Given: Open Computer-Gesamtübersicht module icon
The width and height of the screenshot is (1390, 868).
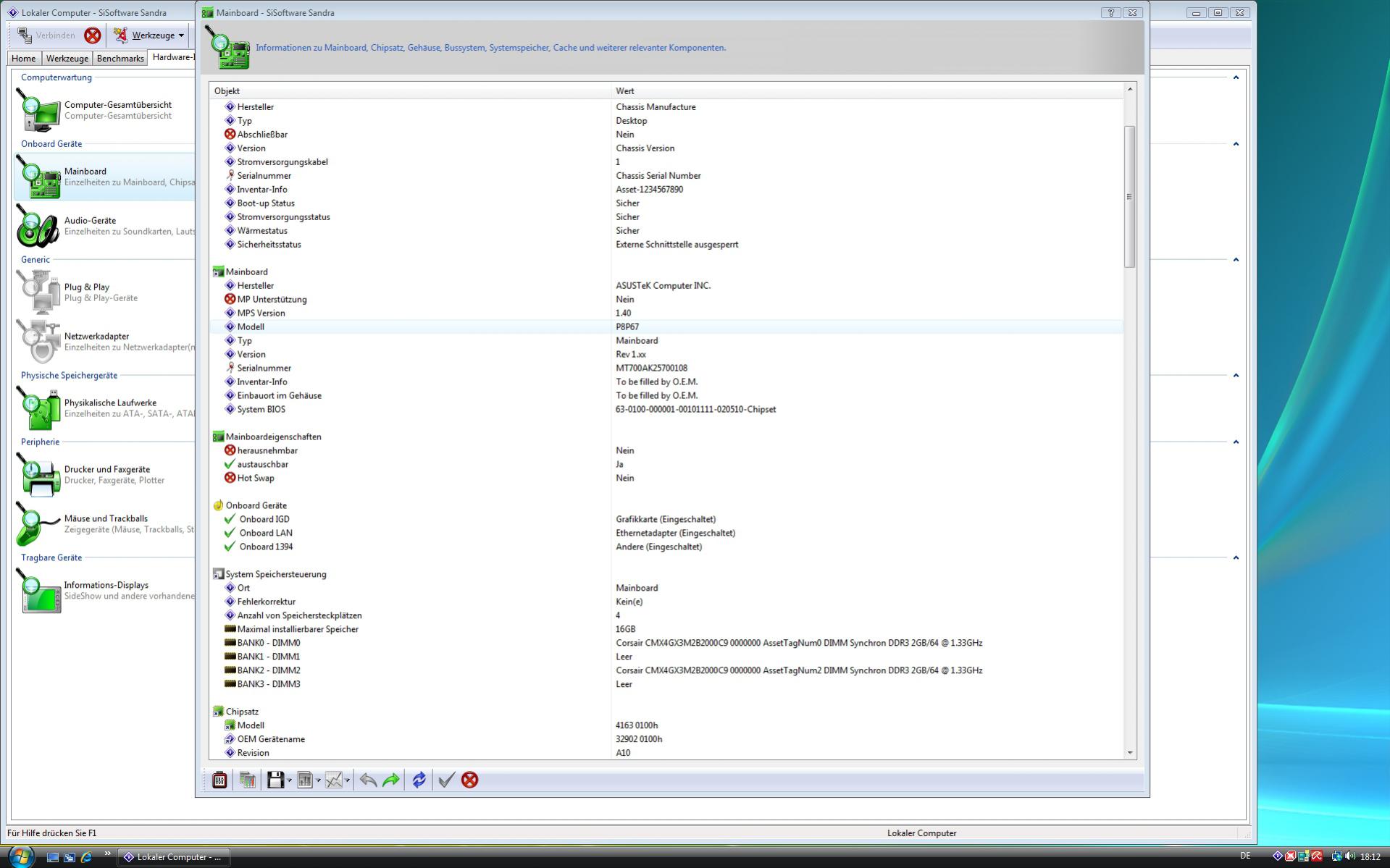Looking at the screenshot, I should coord(38,110).
